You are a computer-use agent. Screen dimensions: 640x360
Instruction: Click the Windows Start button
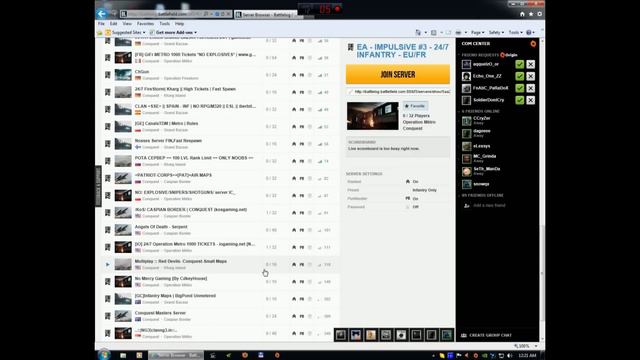tap(104, 355)
